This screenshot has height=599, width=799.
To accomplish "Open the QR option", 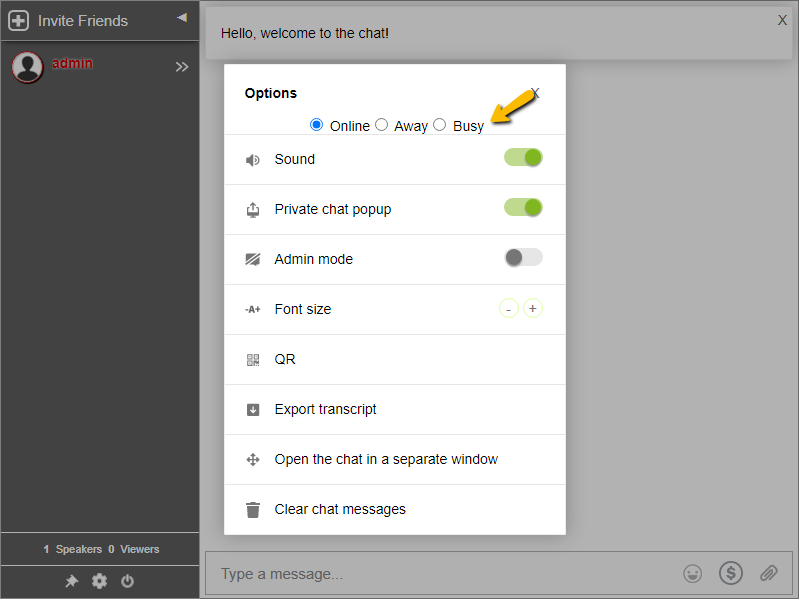I will click(395, 360).
